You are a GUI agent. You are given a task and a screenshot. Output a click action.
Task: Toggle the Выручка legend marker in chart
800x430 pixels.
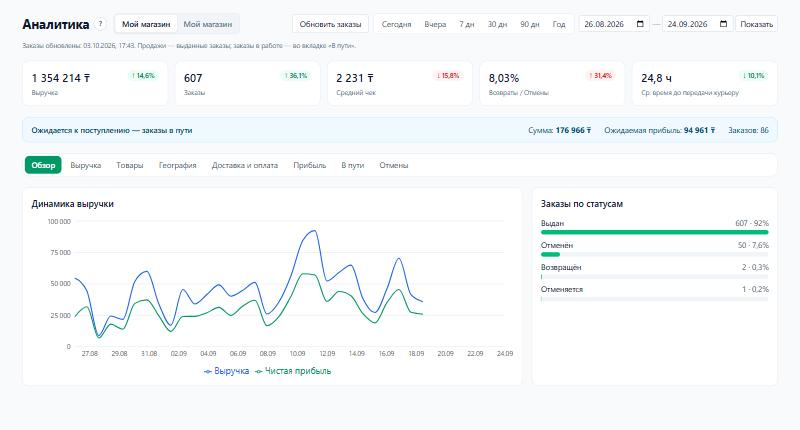[208, 371]
